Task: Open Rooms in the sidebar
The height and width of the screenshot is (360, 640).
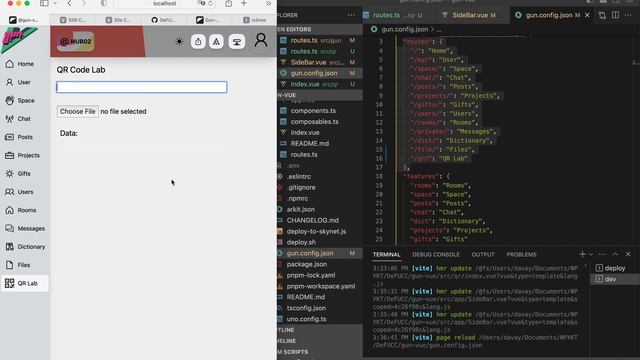Action: (x=24, y=210)
